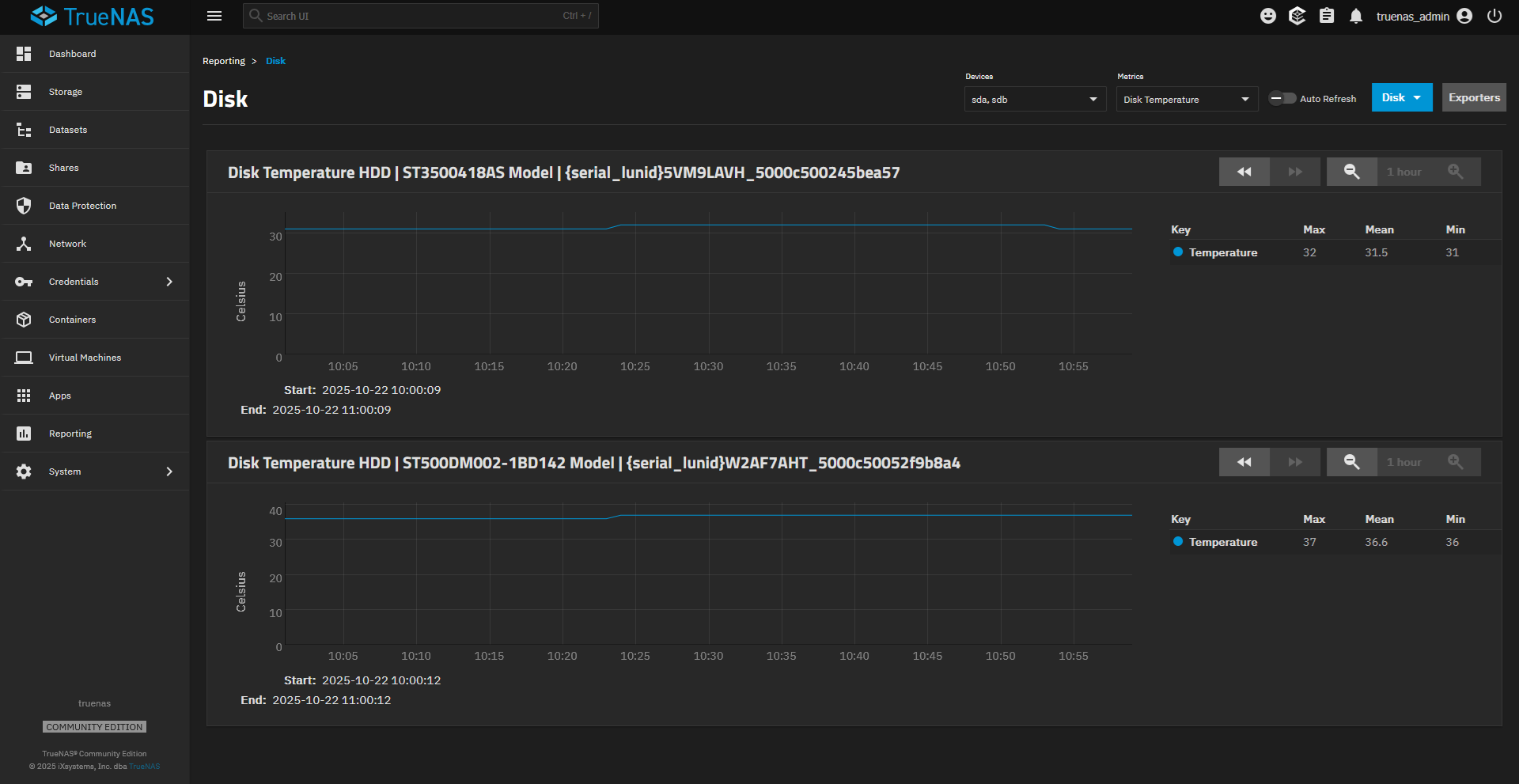Zoom out on the first disk temperature chart
The width and height of the screenshot is (1519, 784).
1351,172
